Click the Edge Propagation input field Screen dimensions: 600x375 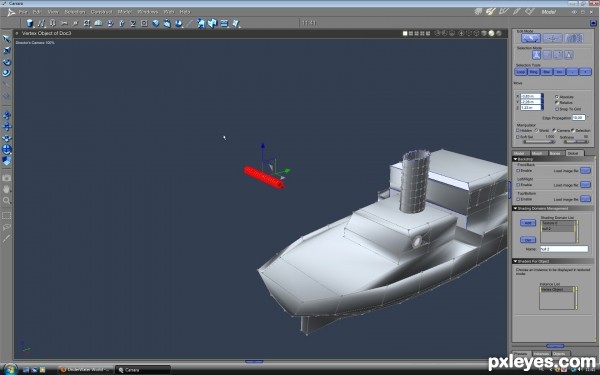[x=579, y=118]
